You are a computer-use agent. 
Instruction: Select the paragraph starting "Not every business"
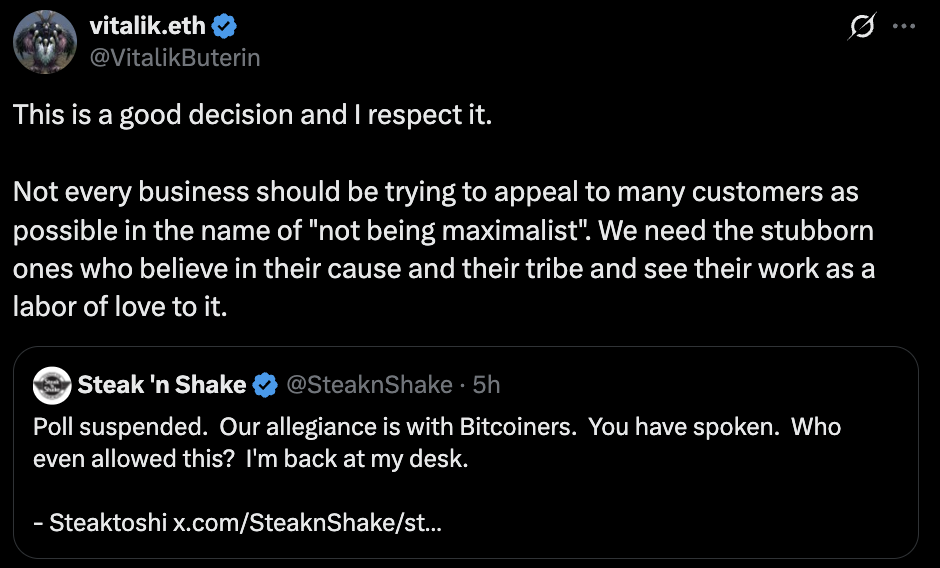click(436, 230)
